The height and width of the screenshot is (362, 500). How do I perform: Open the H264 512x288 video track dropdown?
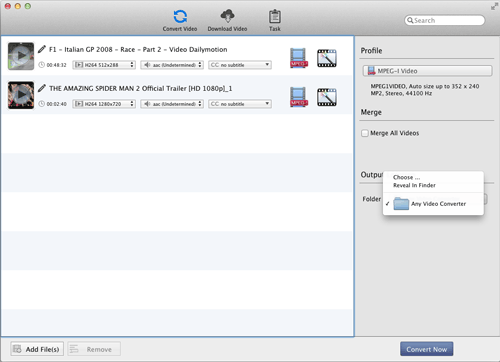coord(104,65)
